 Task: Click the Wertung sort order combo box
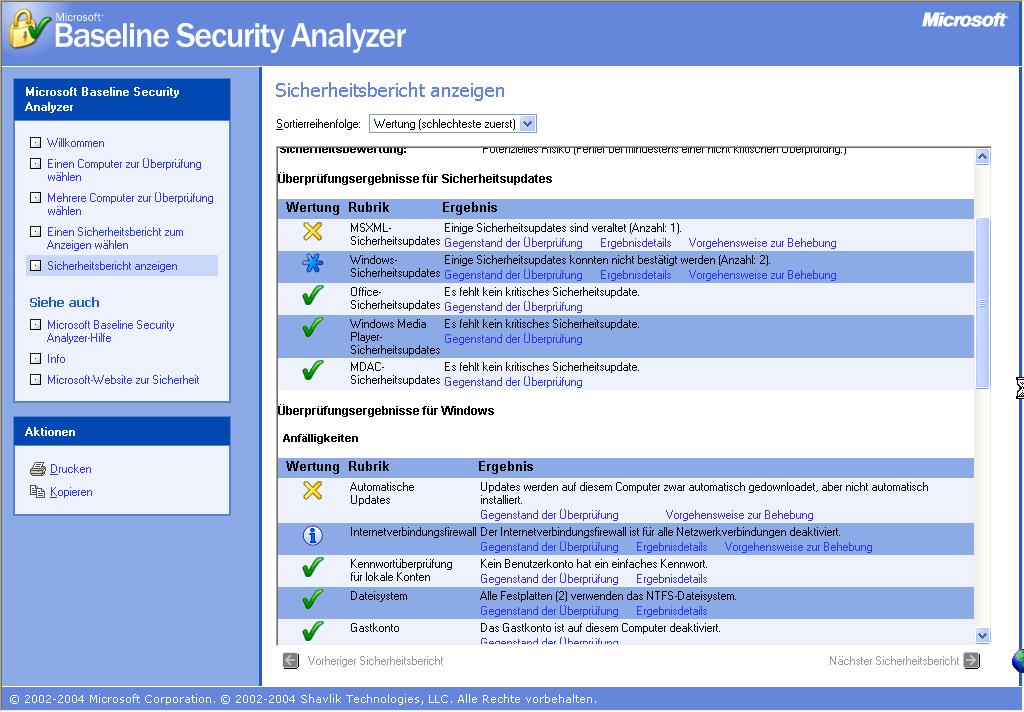[453, 123]
